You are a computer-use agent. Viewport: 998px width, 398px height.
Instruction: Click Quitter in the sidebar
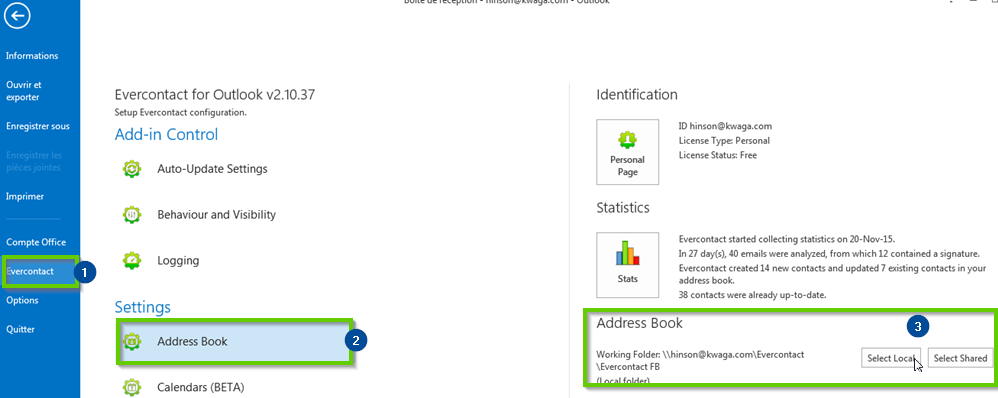(20, 330)
